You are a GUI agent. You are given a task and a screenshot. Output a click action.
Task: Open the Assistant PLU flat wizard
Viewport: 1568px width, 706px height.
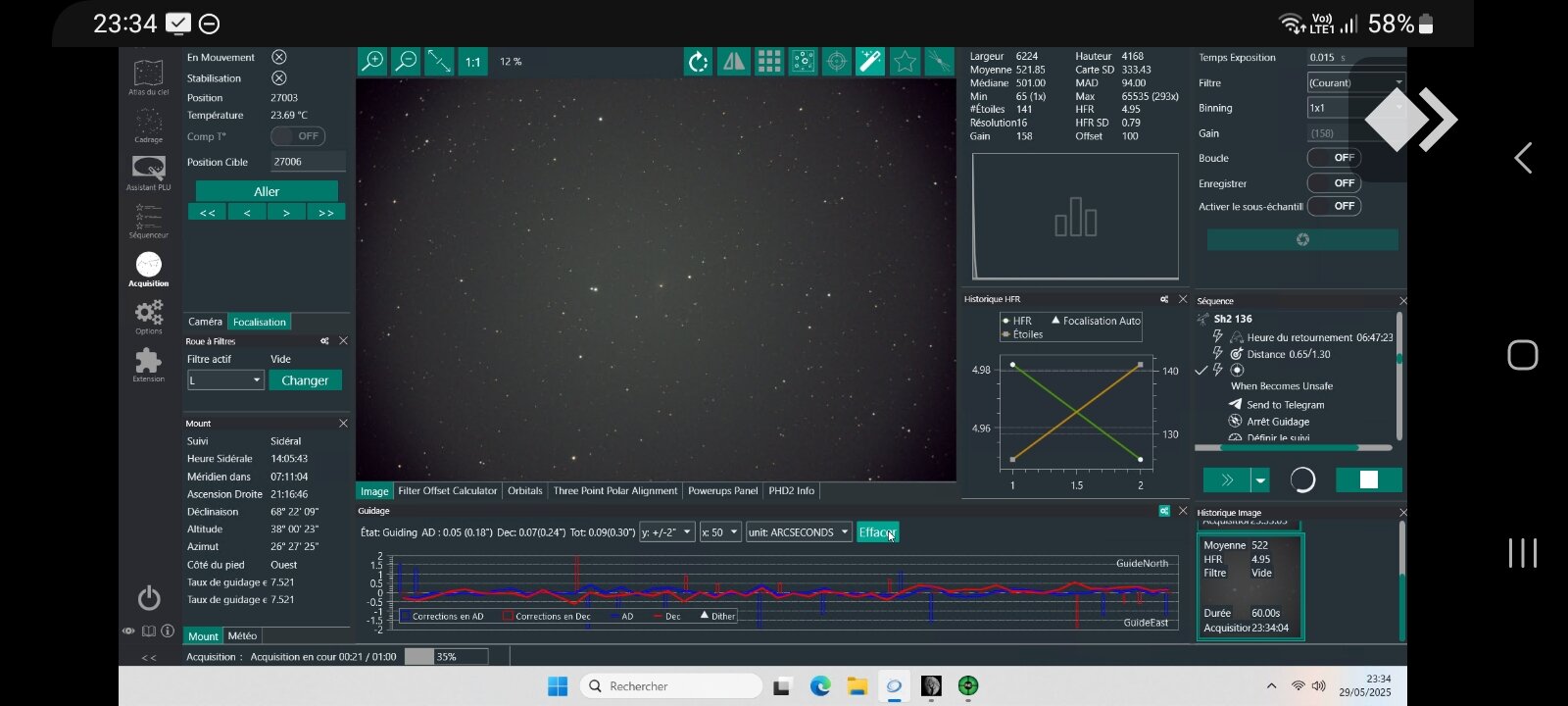coord(148,173)
